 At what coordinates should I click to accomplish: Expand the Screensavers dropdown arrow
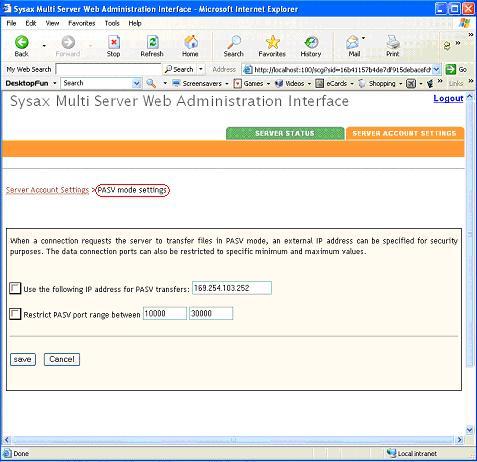point(227,83)
